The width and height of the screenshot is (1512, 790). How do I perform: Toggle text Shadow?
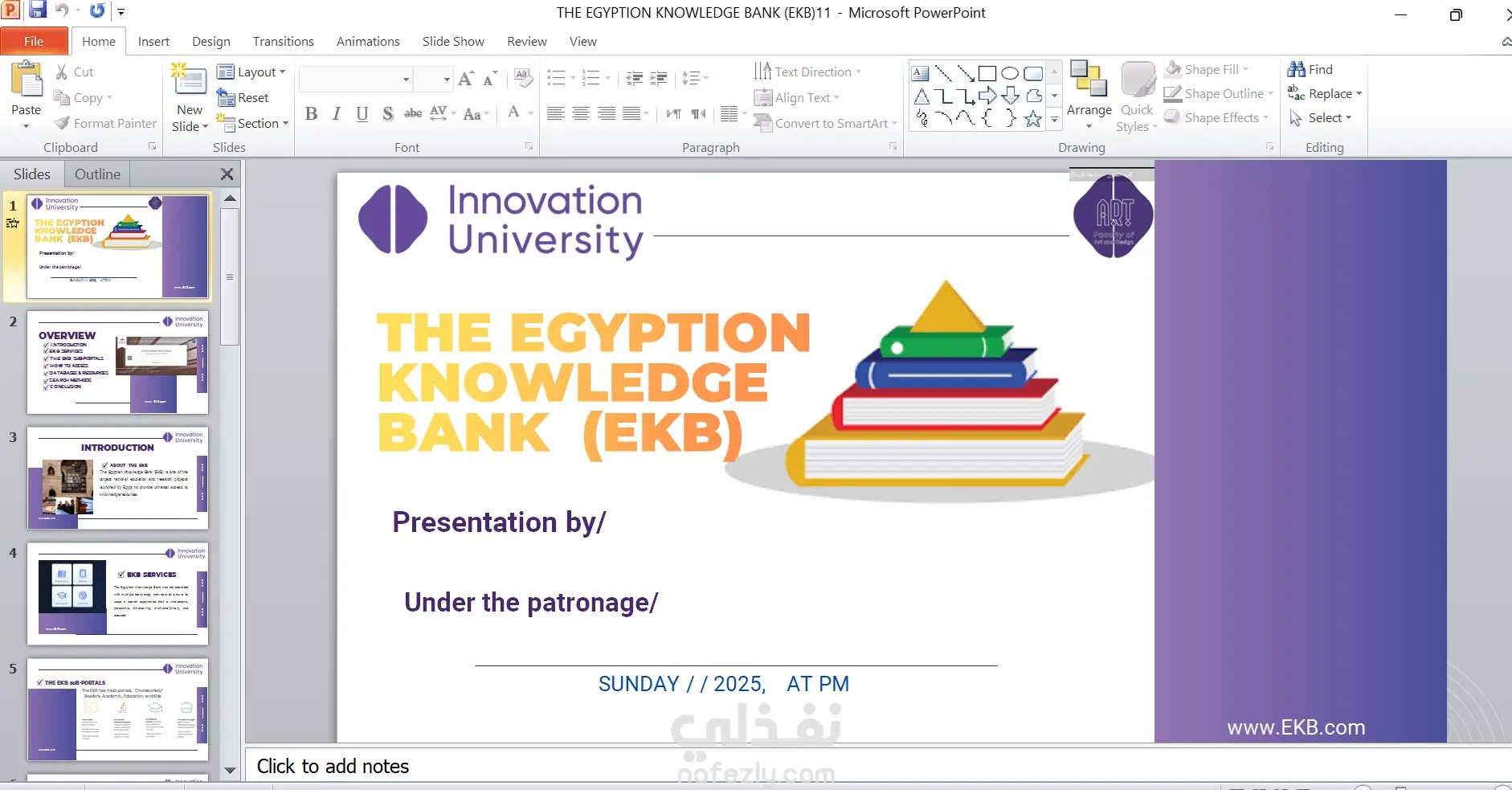pyautogui.click(x=388, y=113)
